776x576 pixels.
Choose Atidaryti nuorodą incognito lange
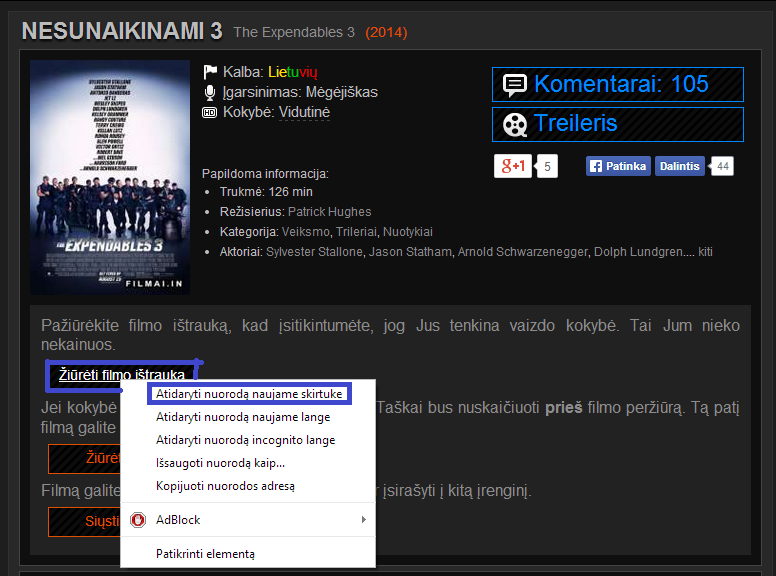pyautogui.click(x=248, y=440)
